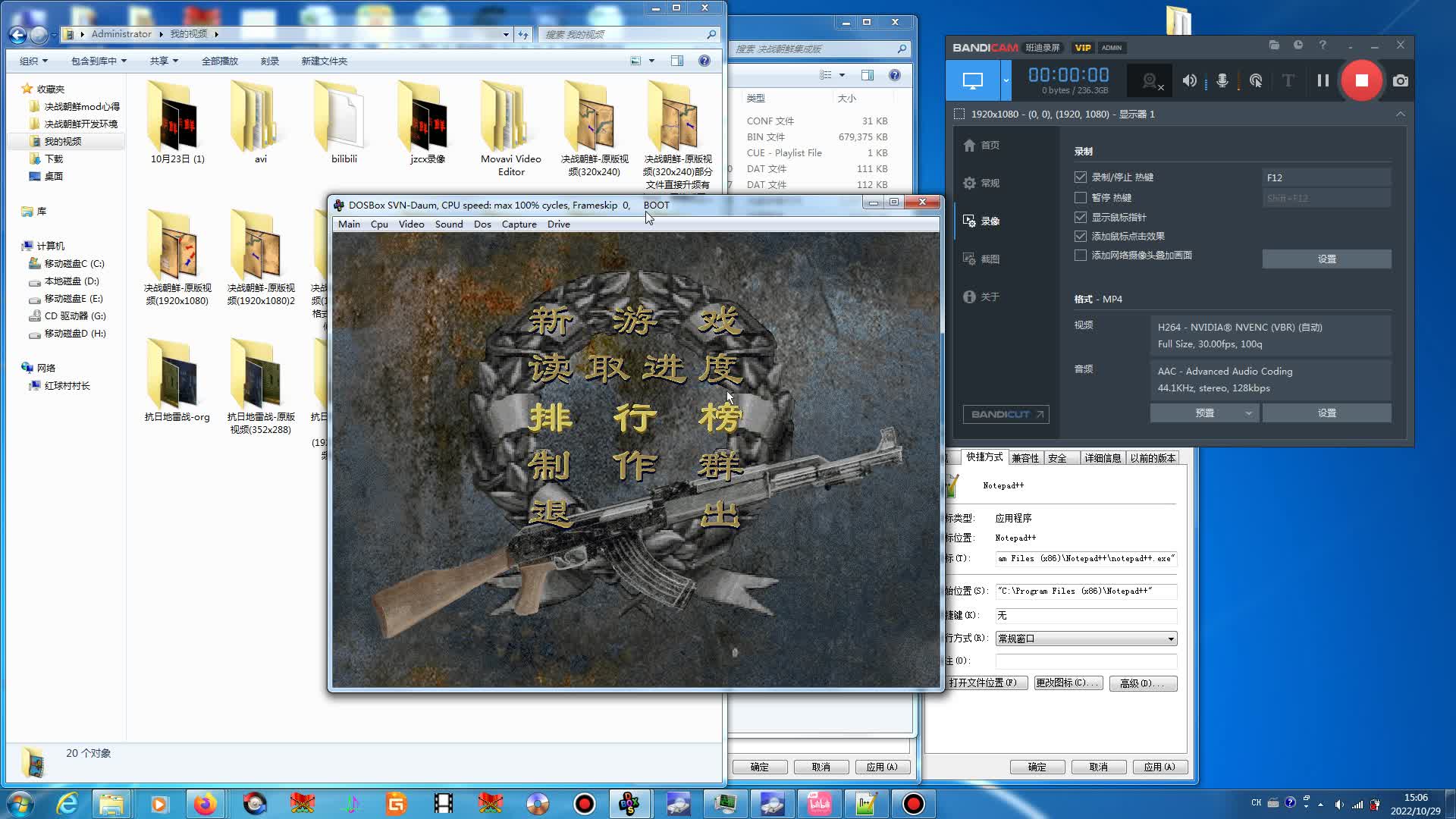Click 更改图标 button in properties dialog
The width and height of the screenshot is (1456, 819).
point(1067,683)
